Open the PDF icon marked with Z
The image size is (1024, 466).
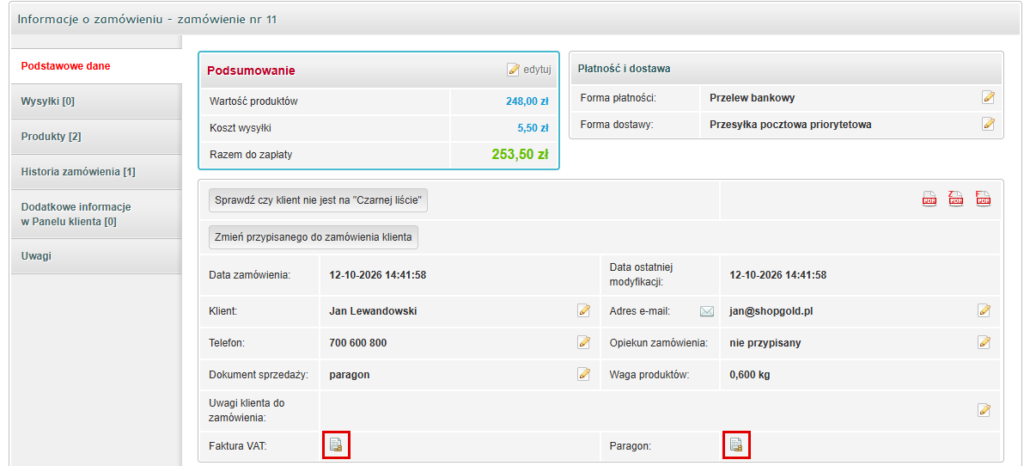(x=956, y=198)
